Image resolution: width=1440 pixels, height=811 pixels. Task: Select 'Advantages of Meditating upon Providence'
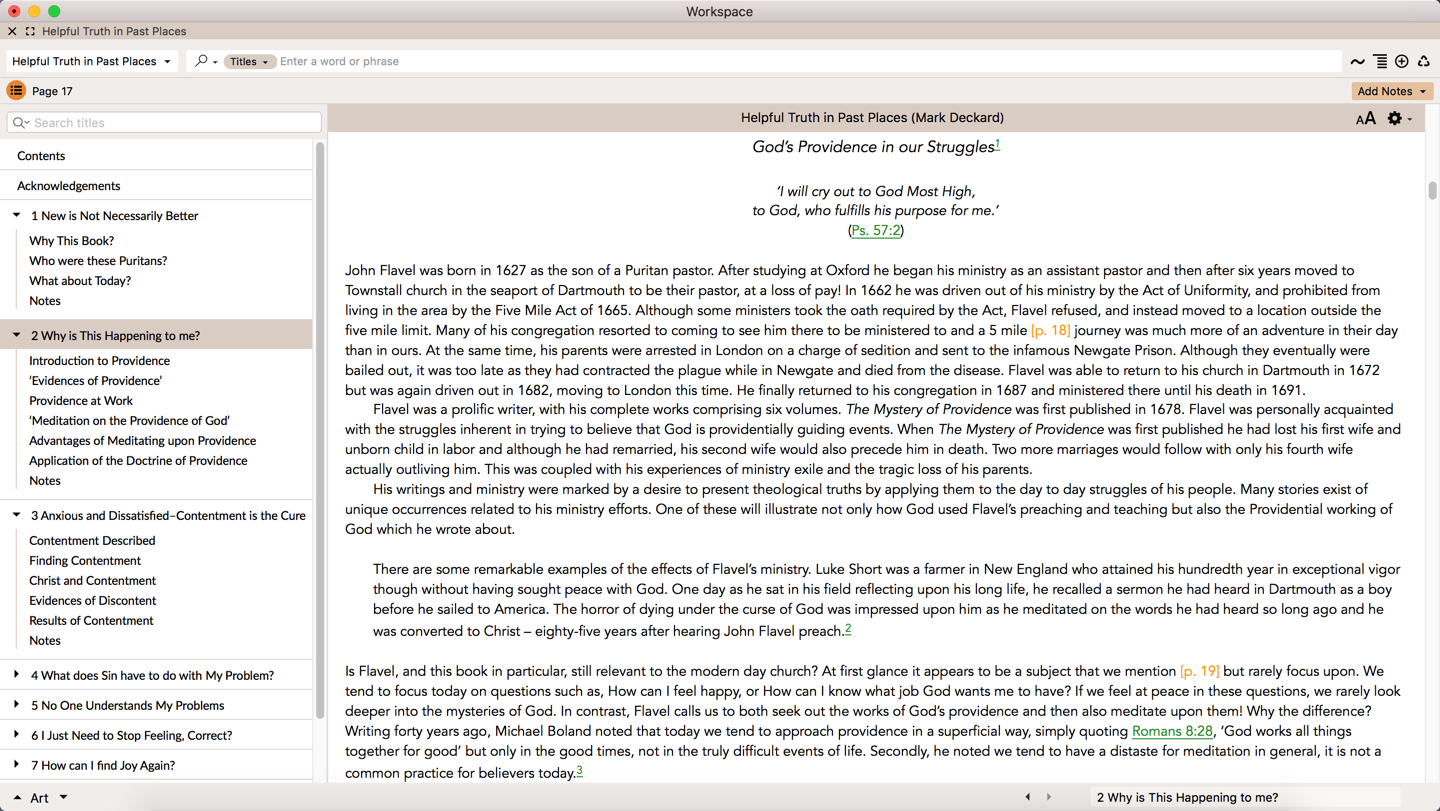[142, 441]
